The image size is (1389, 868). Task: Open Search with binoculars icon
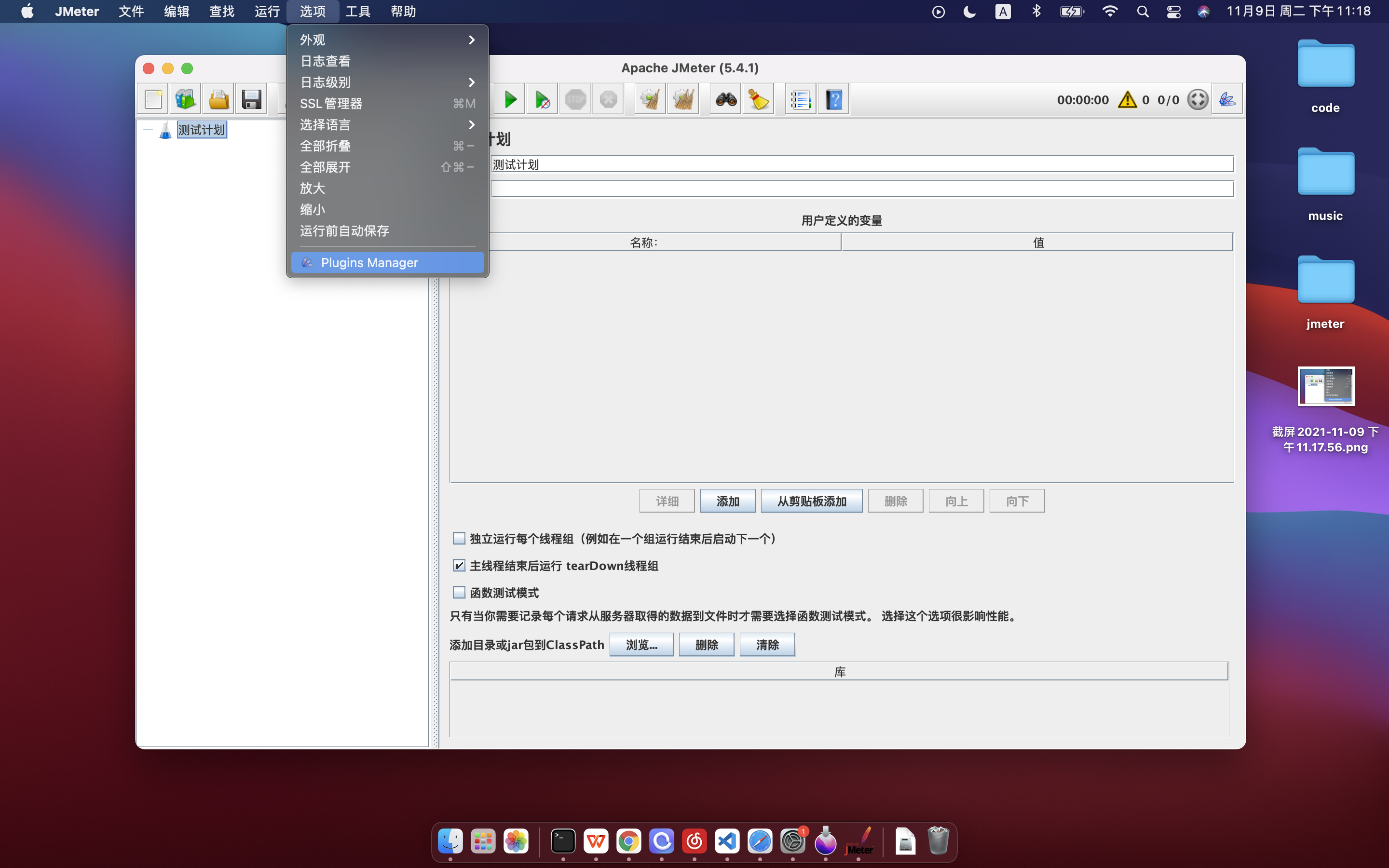[x=725, y=99]
